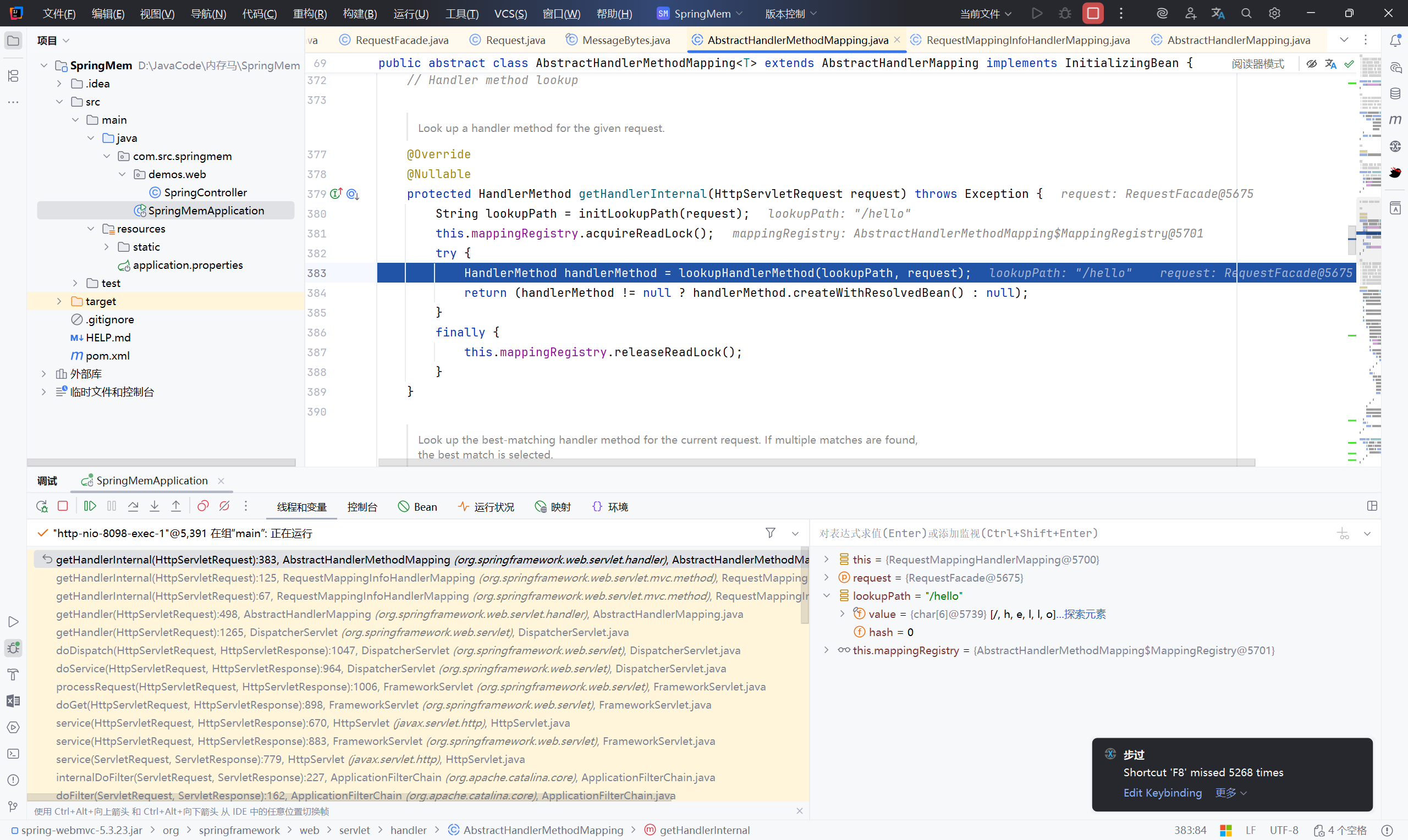Stop the debug session with red square
Screen dimensions: 1408x840
pos(63,506)
